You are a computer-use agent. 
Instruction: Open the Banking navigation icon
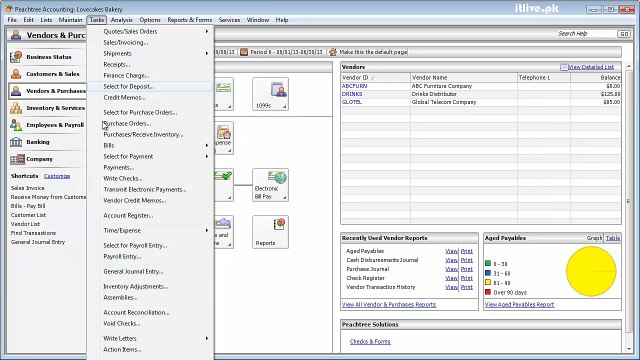click(x=16, y=142)
